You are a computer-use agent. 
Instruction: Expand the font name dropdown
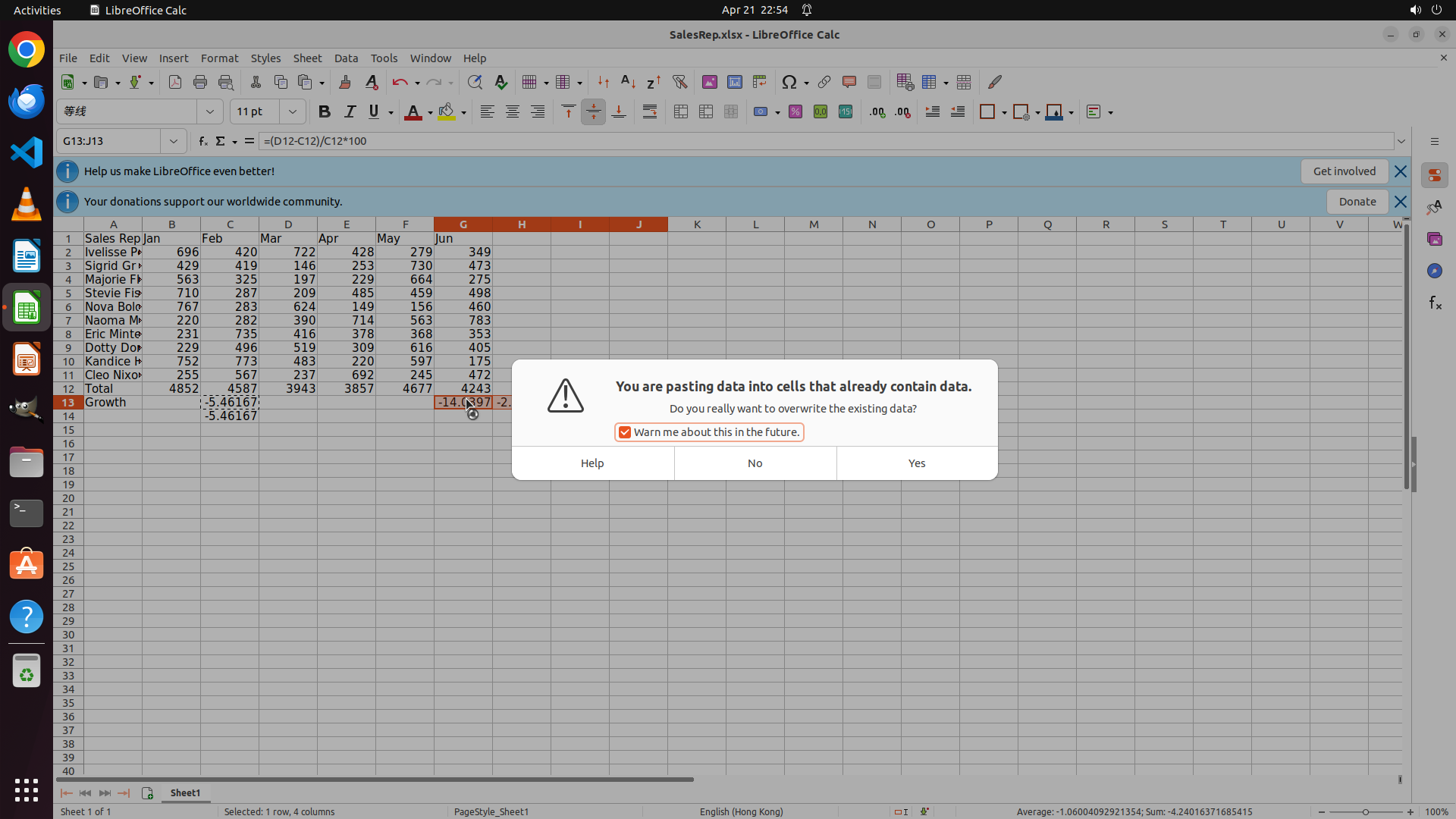click(x=210, y=111)
